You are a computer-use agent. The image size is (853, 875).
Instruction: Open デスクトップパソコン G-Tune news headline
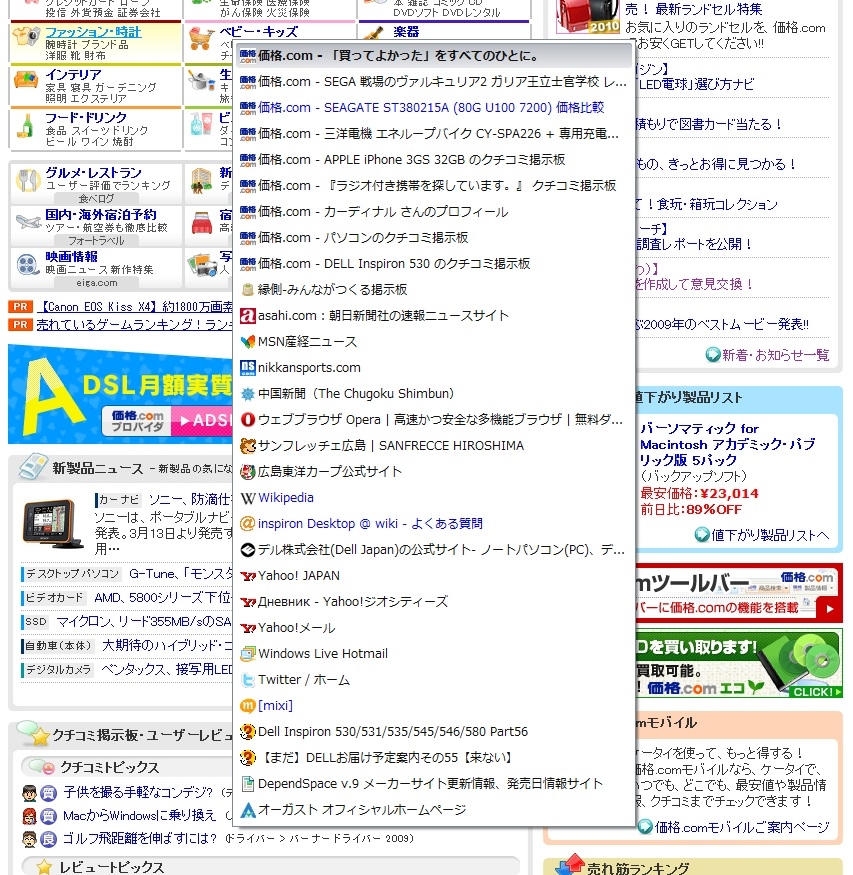[180, 574]
